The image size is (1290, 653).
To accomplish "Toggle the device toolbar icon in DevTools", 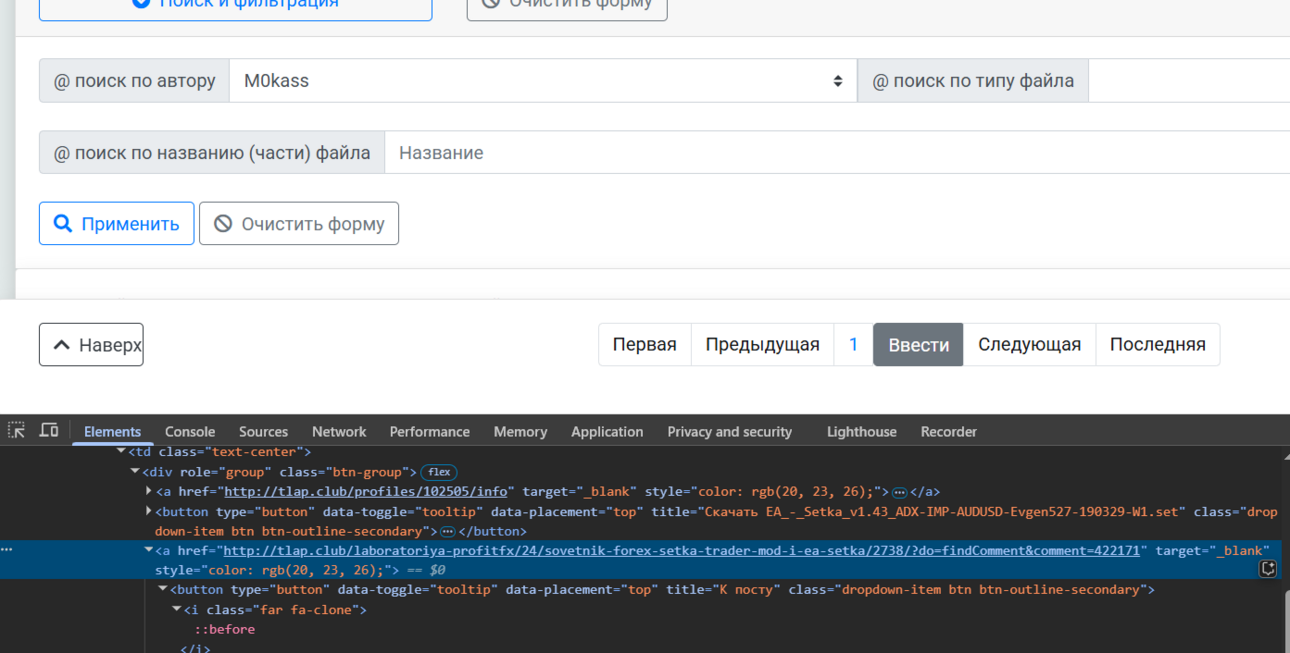I will (49, 430).
